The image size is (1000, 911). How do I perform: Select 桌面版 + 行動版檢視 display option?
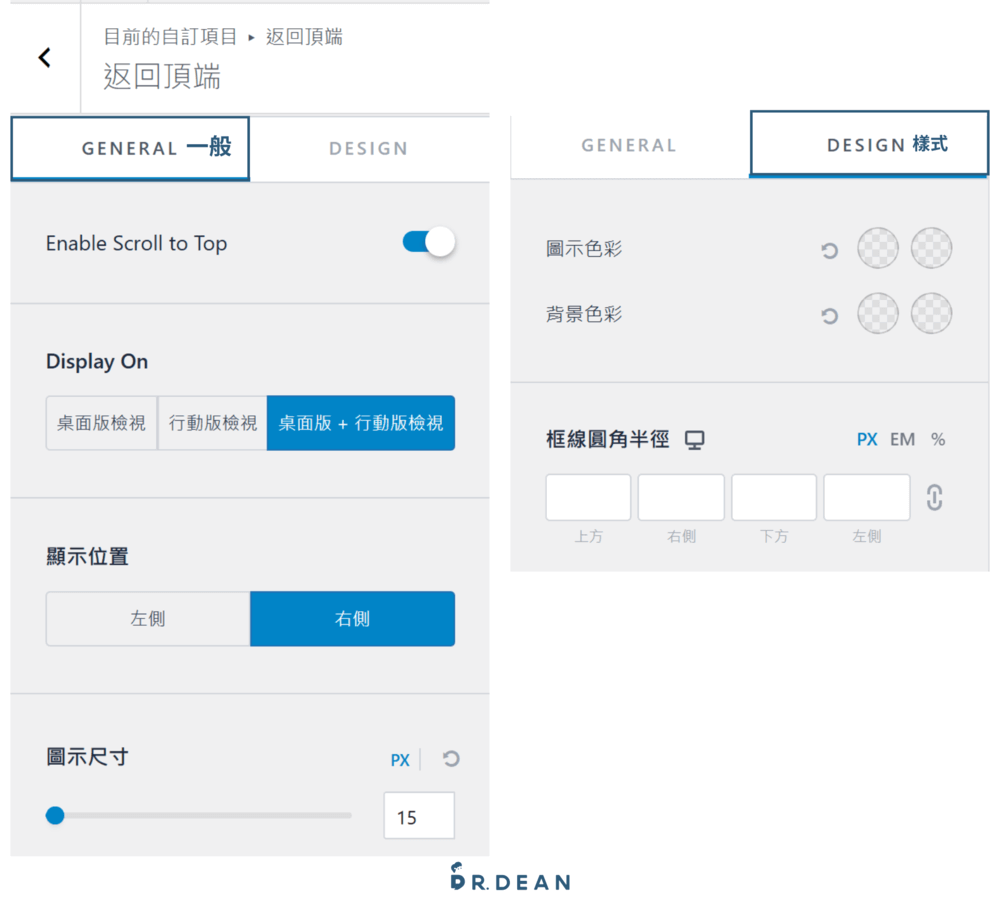coord(360,423)
